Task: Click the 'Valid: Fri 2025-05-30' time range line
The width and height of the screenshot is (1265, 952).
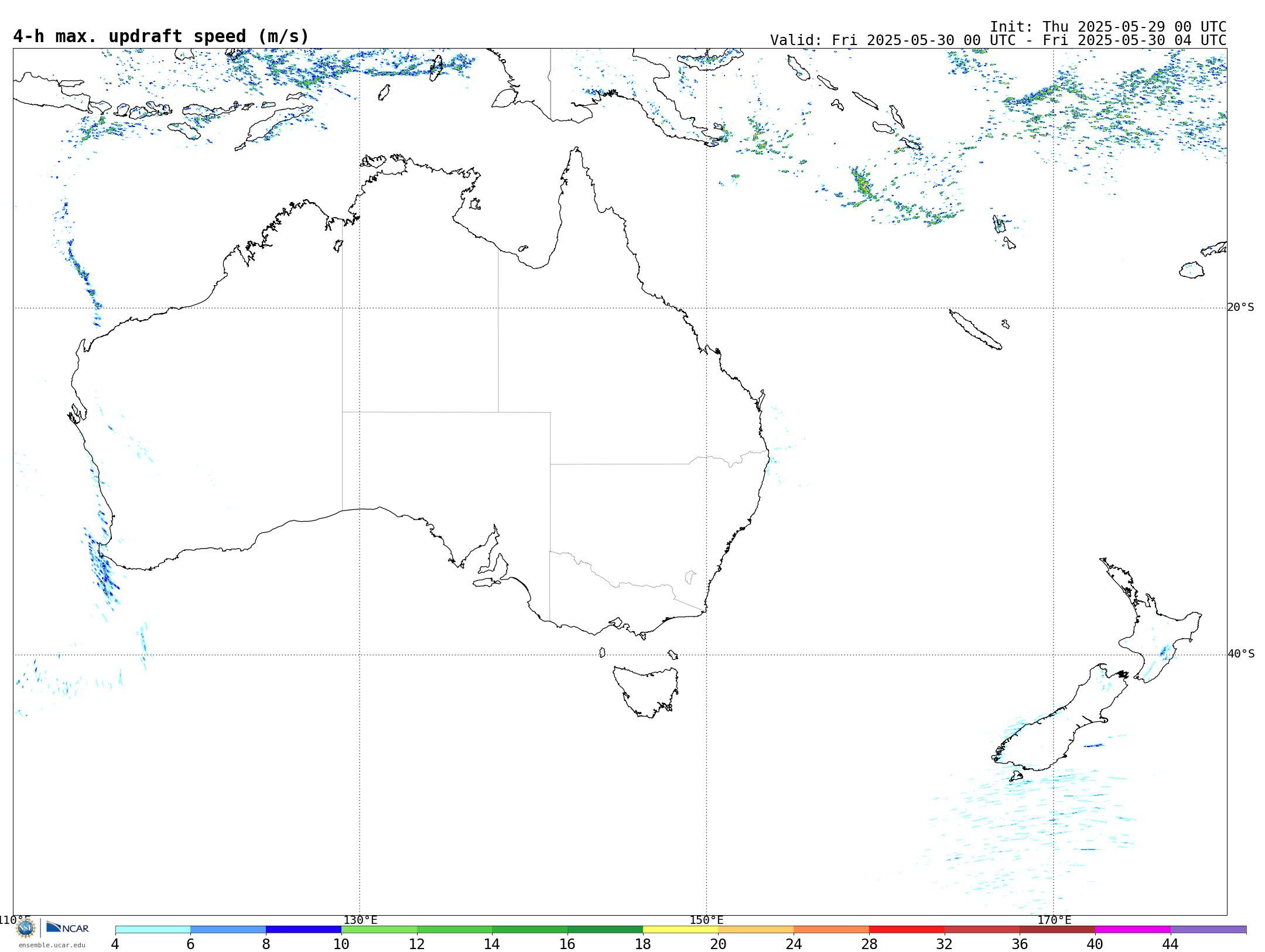Action: point(998,40)
